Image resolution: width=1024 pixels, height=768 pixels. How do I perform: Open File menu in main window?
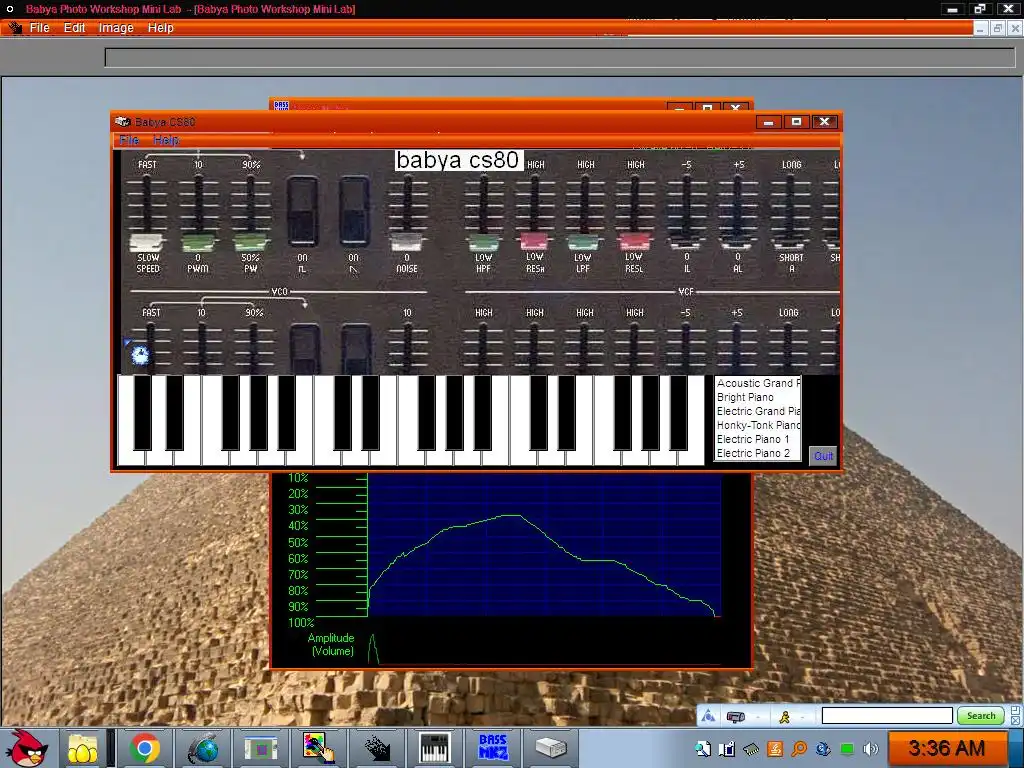click(39, 27)
